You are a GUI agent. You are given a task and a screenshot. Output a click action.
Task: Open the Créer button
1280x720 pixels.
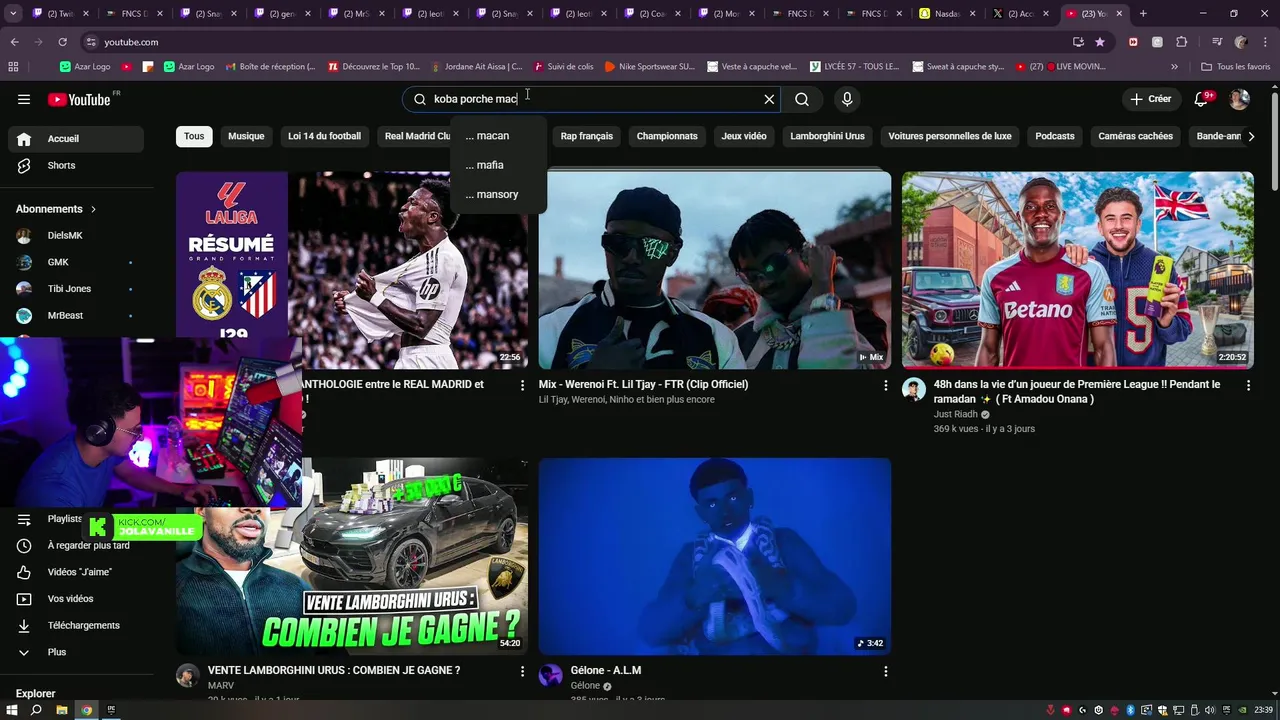pyautogui.click(x=1150, y=99)
